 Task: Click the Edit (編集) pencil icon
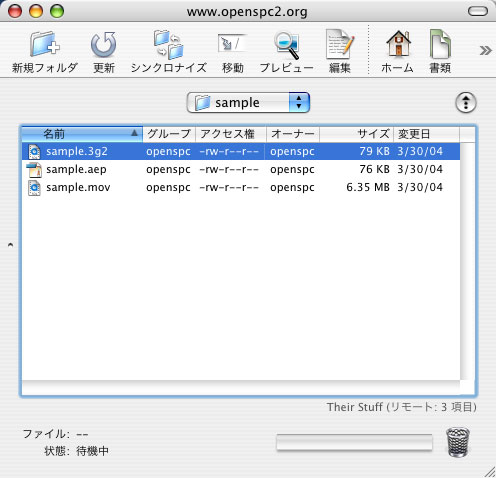(340, 44)
